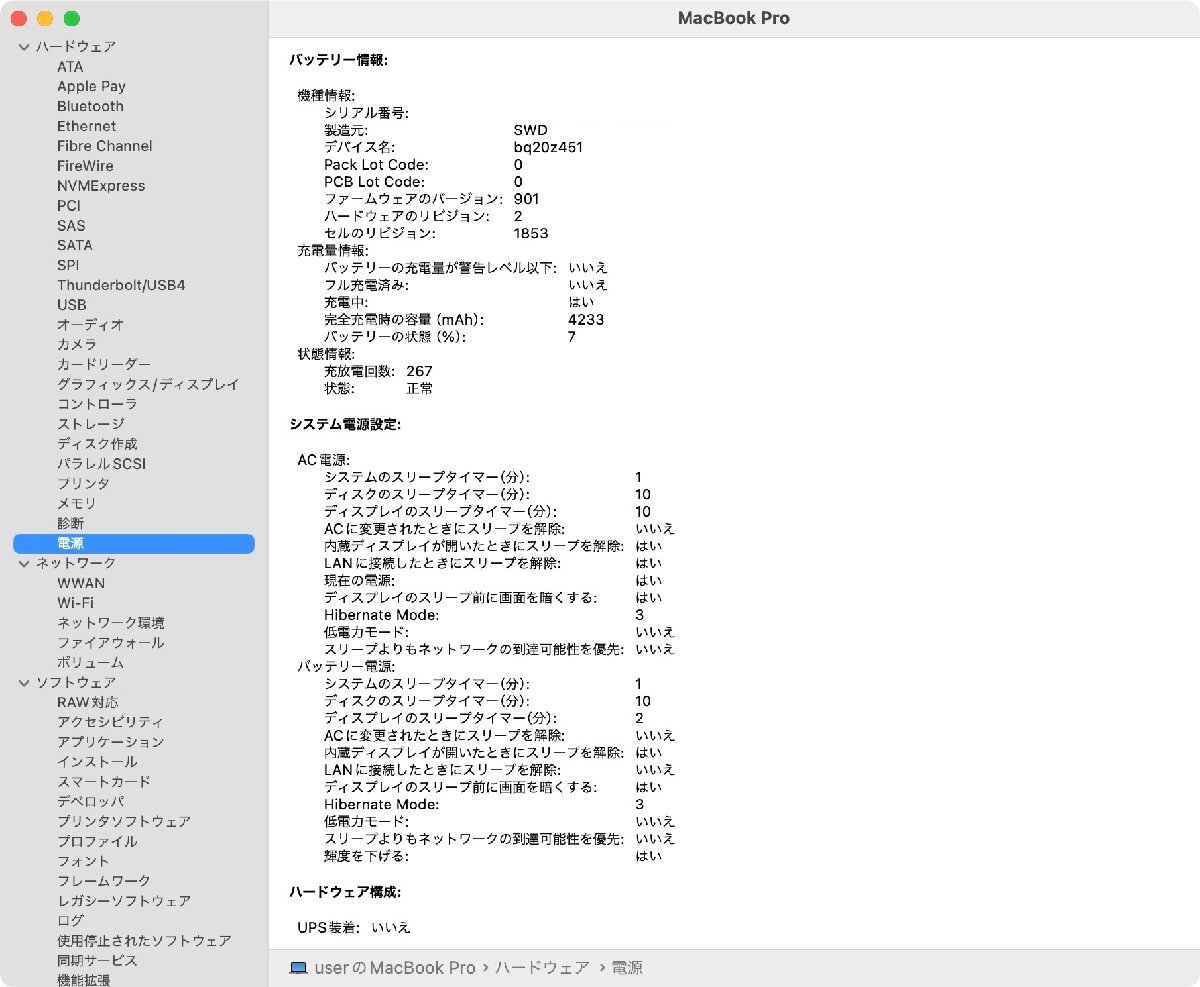
Task: Open ネットワーク環境 in the sidebar
Action: click(x=111, y=623)
